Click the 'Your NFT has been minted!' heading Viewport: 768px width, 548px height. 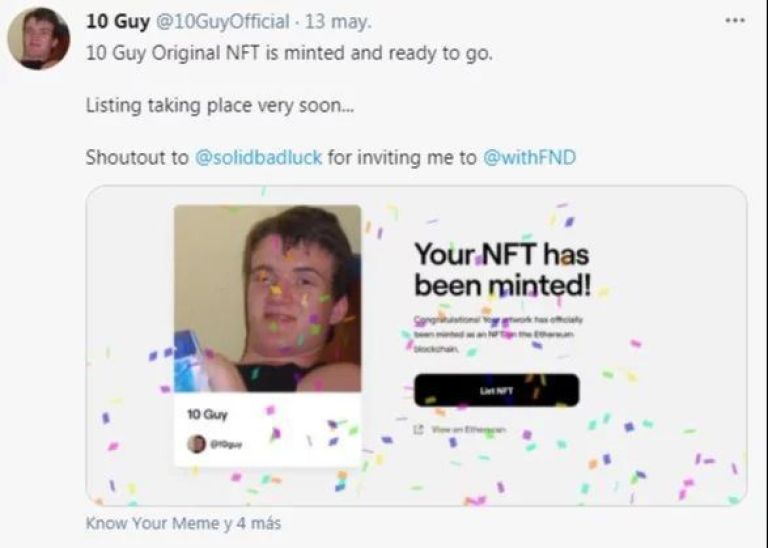click(x=503, y=270)
